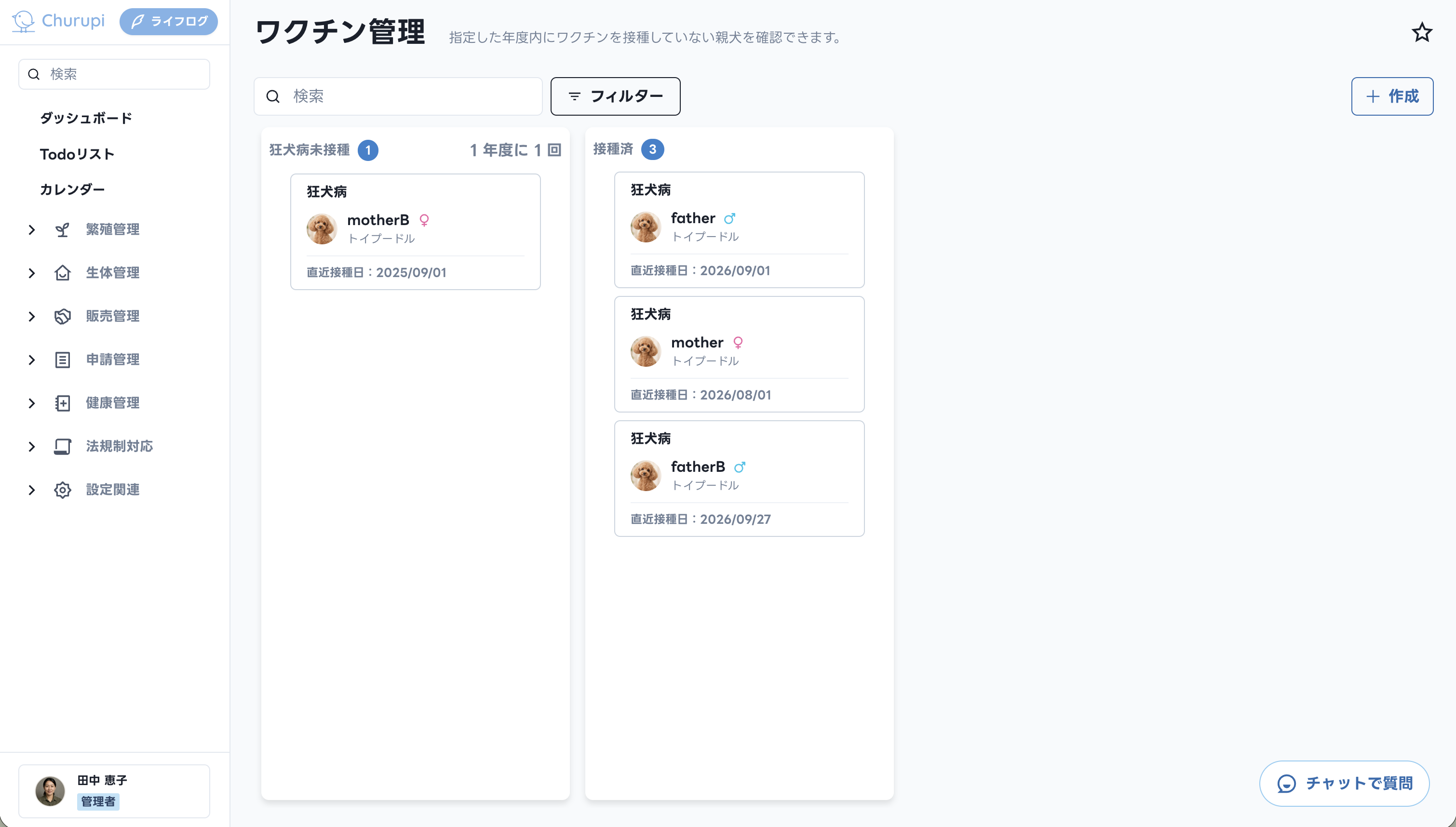Favorite this page with the star icon
Image resolution: width=1456 pixels, height=827 pixels.
point(1421,32)
